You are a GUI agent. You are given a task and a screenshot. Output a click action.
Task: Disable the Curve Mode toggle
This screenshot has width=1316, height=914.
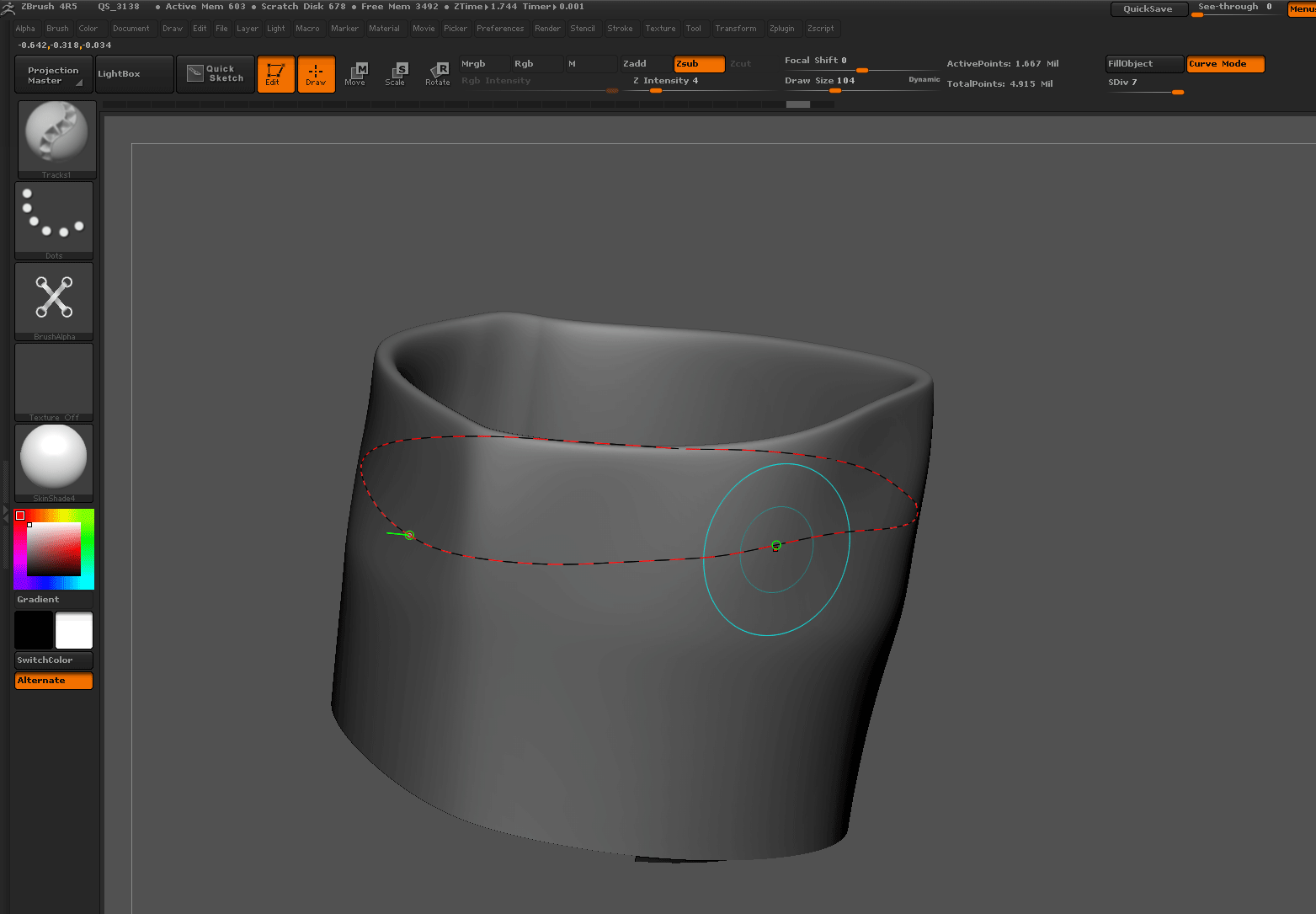1225,64
